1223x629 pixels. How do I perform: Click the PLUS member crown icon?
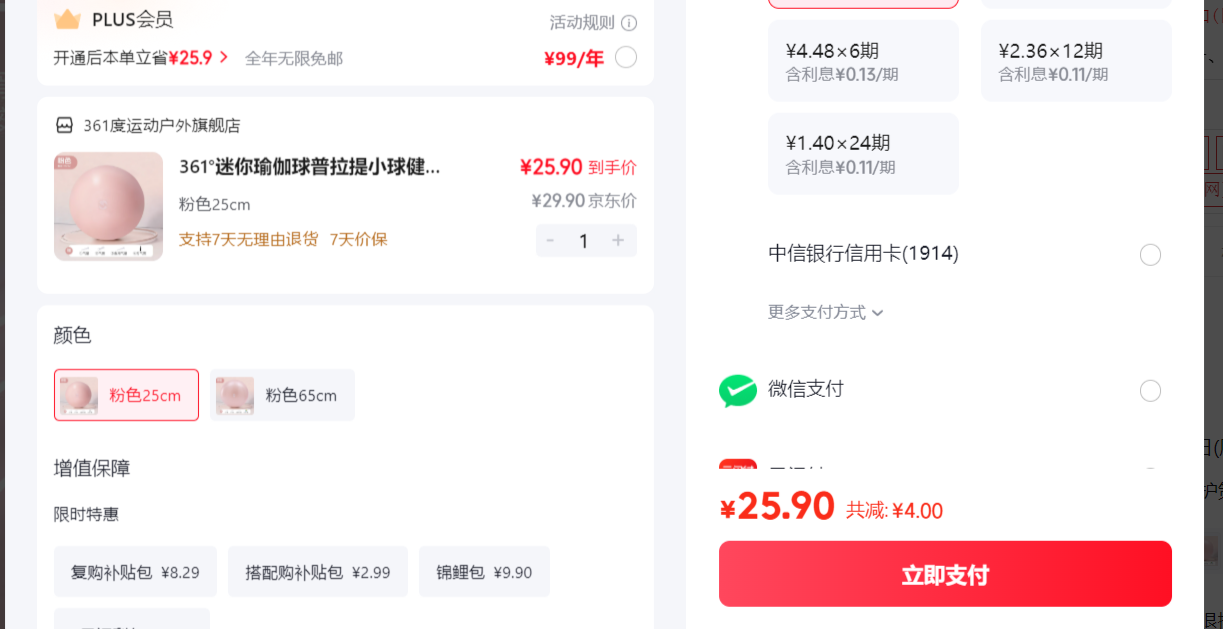coord(67,19)
